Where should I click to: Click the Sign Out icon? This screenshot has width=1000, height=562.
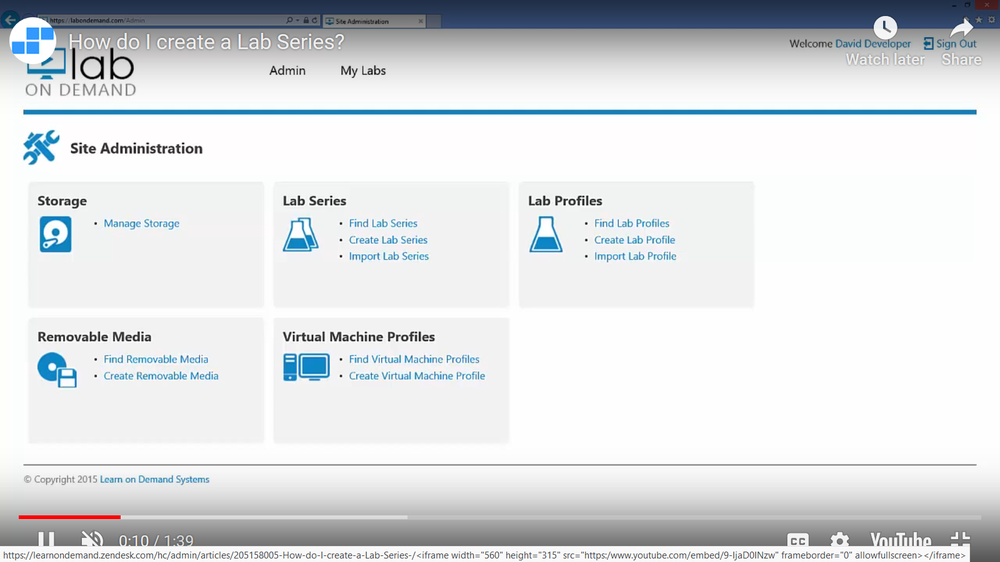[929, 43]
